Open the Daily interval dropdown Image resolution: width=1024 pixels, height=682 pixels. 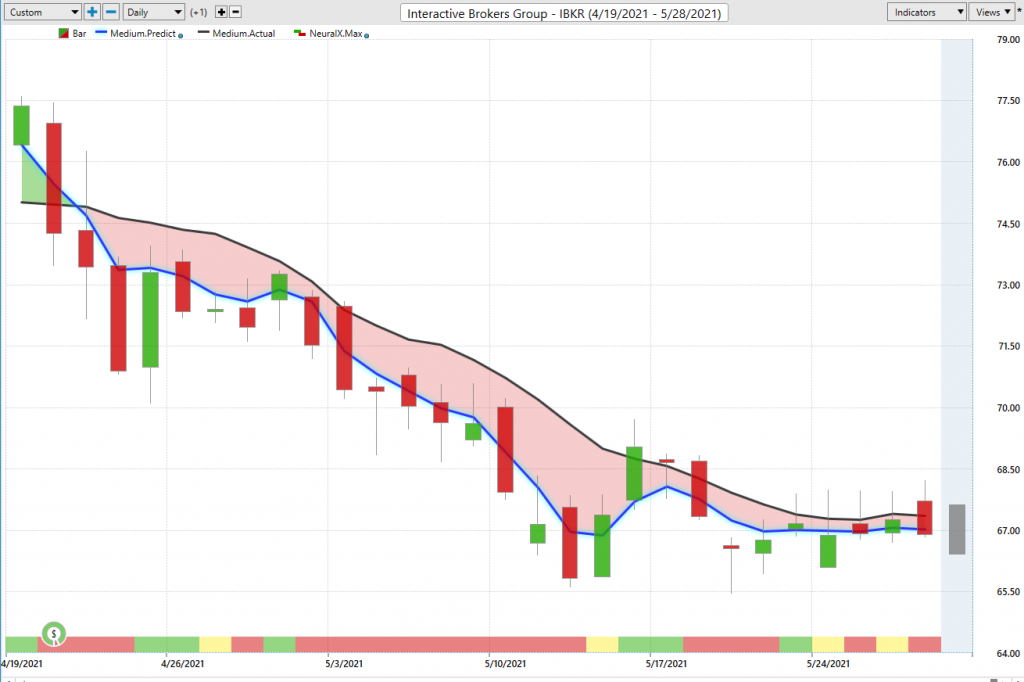tap(154, 12)
